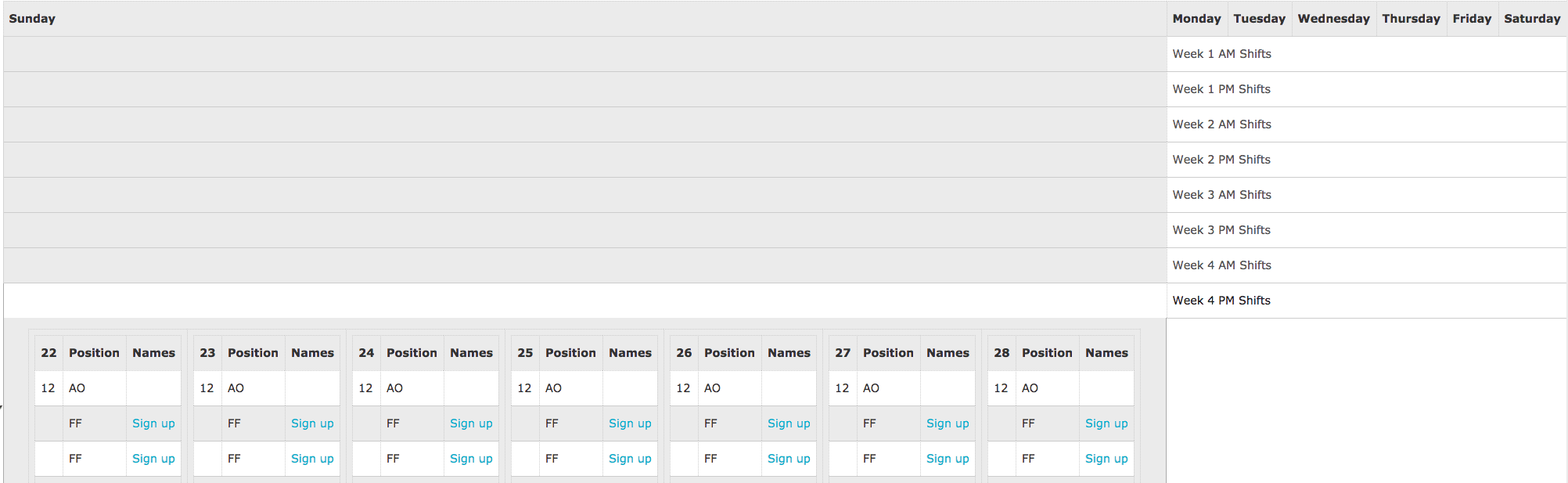This screenshot has width=1568, height=483.
Task: Sign up for the second FF shift on day 25
Action: [x=630, y=458]
